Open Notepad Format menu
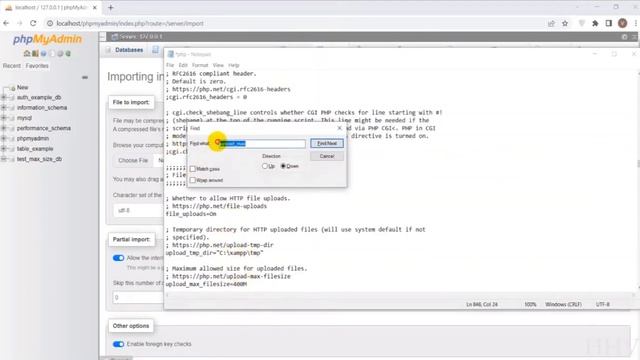This screenshot has width=640, height=360. (200, 65)
